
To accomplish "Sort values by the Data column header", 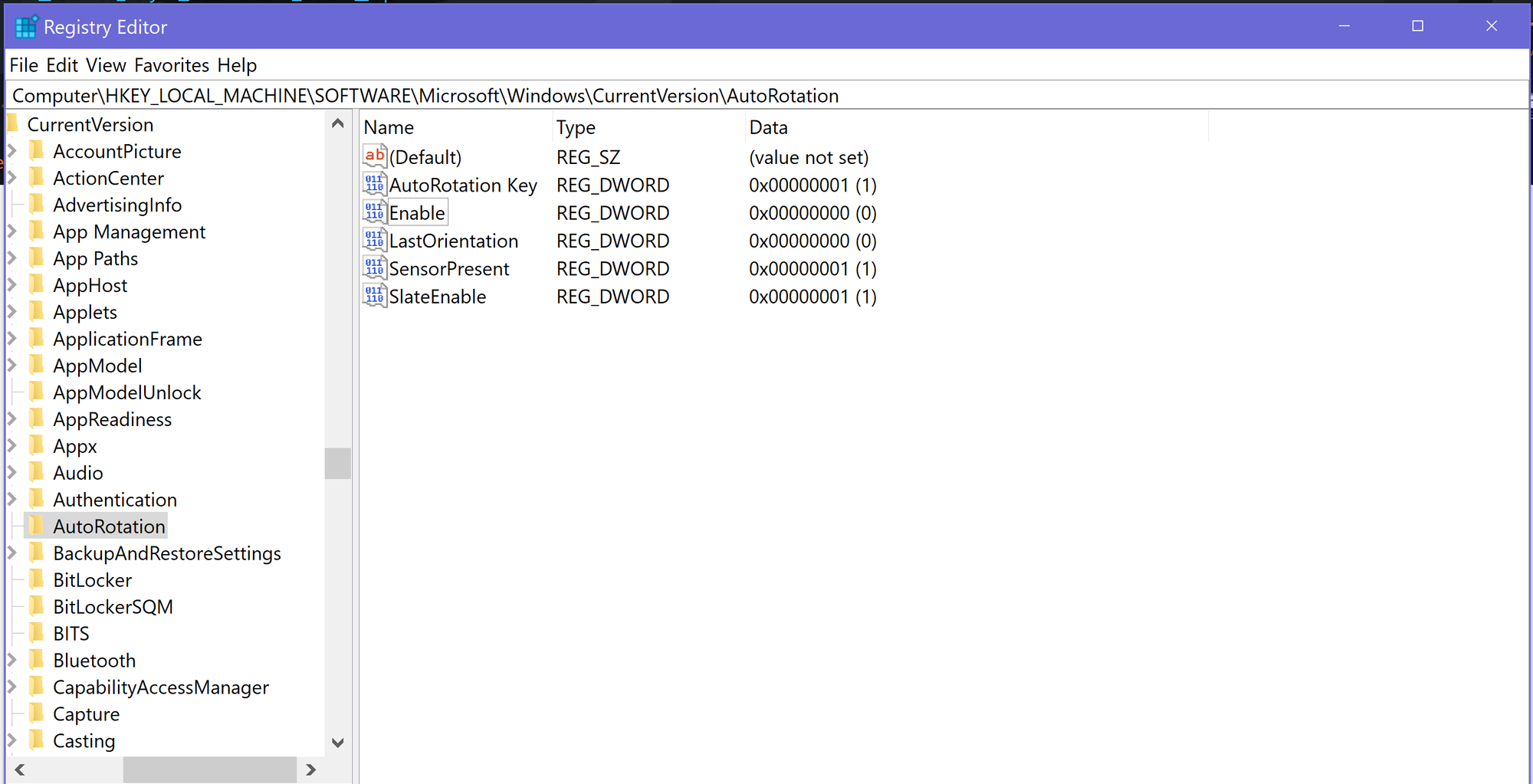I will pos(977,127).
